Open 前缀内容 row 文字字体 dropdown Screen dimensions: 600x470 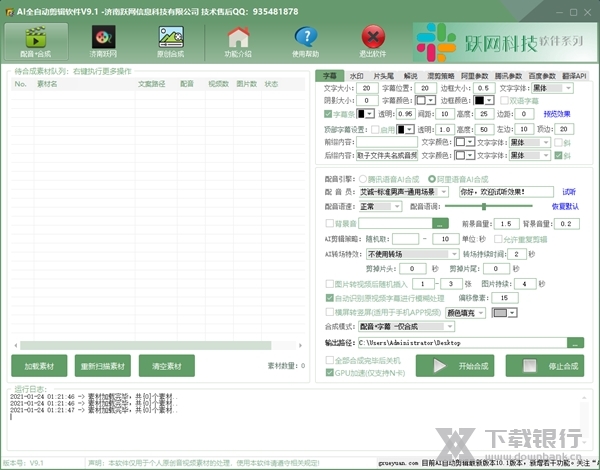(530, 142)
